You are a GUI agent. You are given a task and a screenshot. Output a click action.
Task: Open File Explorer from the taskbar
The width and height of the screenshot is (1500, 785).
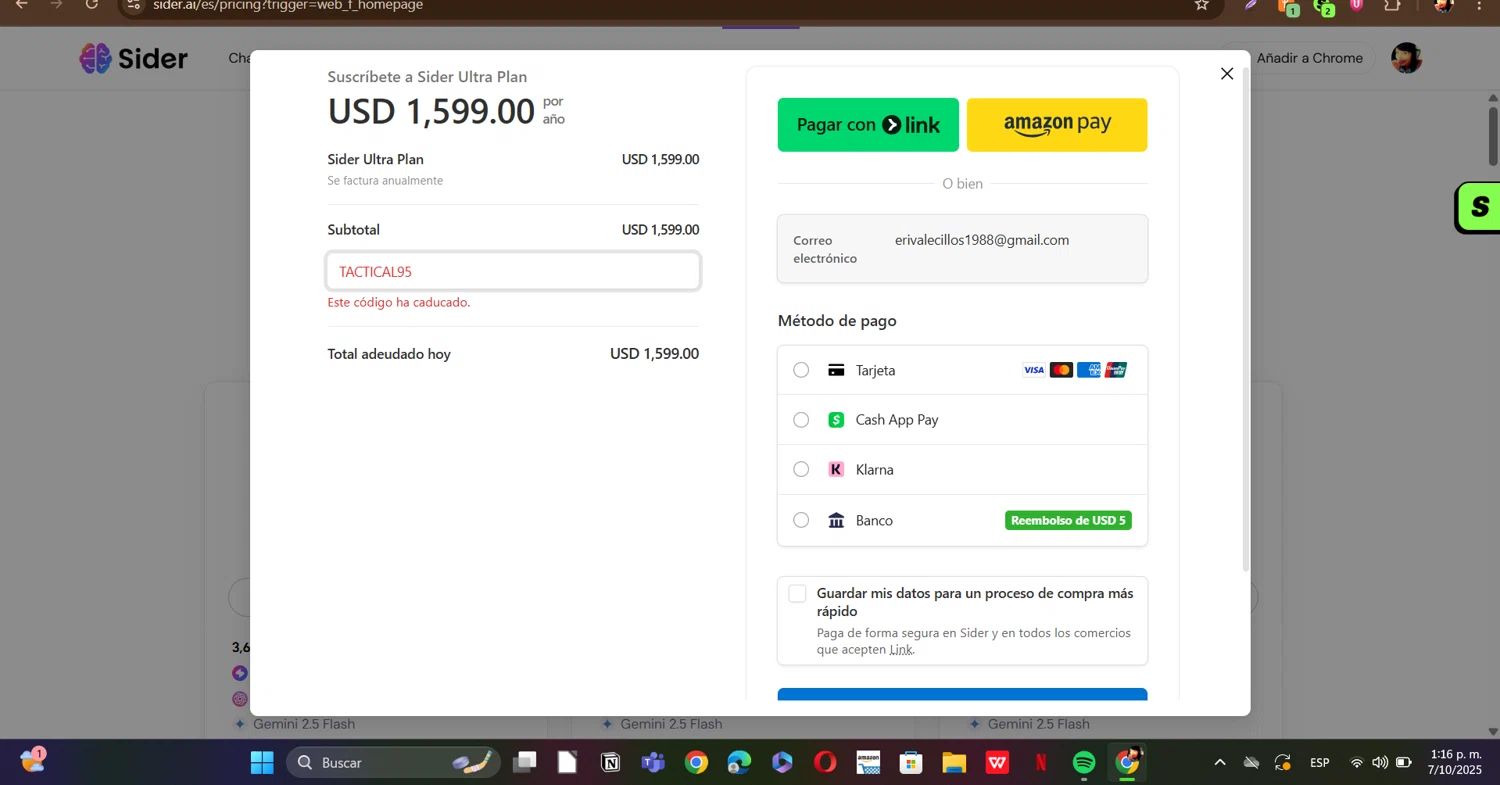(x=954, y=763)
